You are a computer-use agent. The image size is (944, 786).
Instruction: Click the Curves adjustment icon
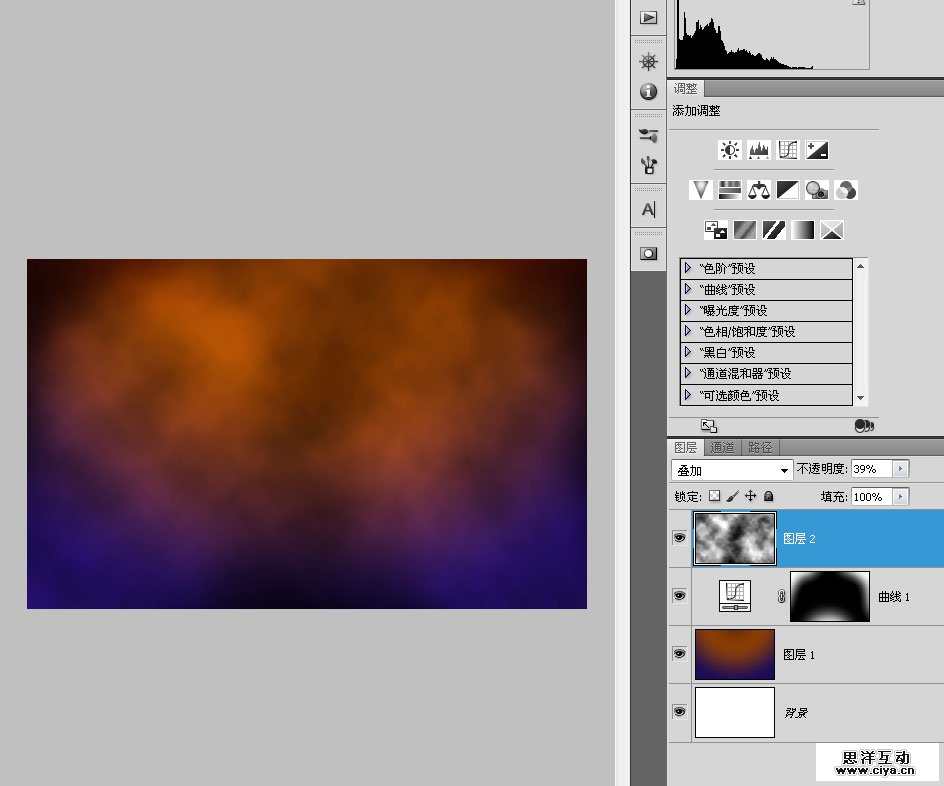788,151
